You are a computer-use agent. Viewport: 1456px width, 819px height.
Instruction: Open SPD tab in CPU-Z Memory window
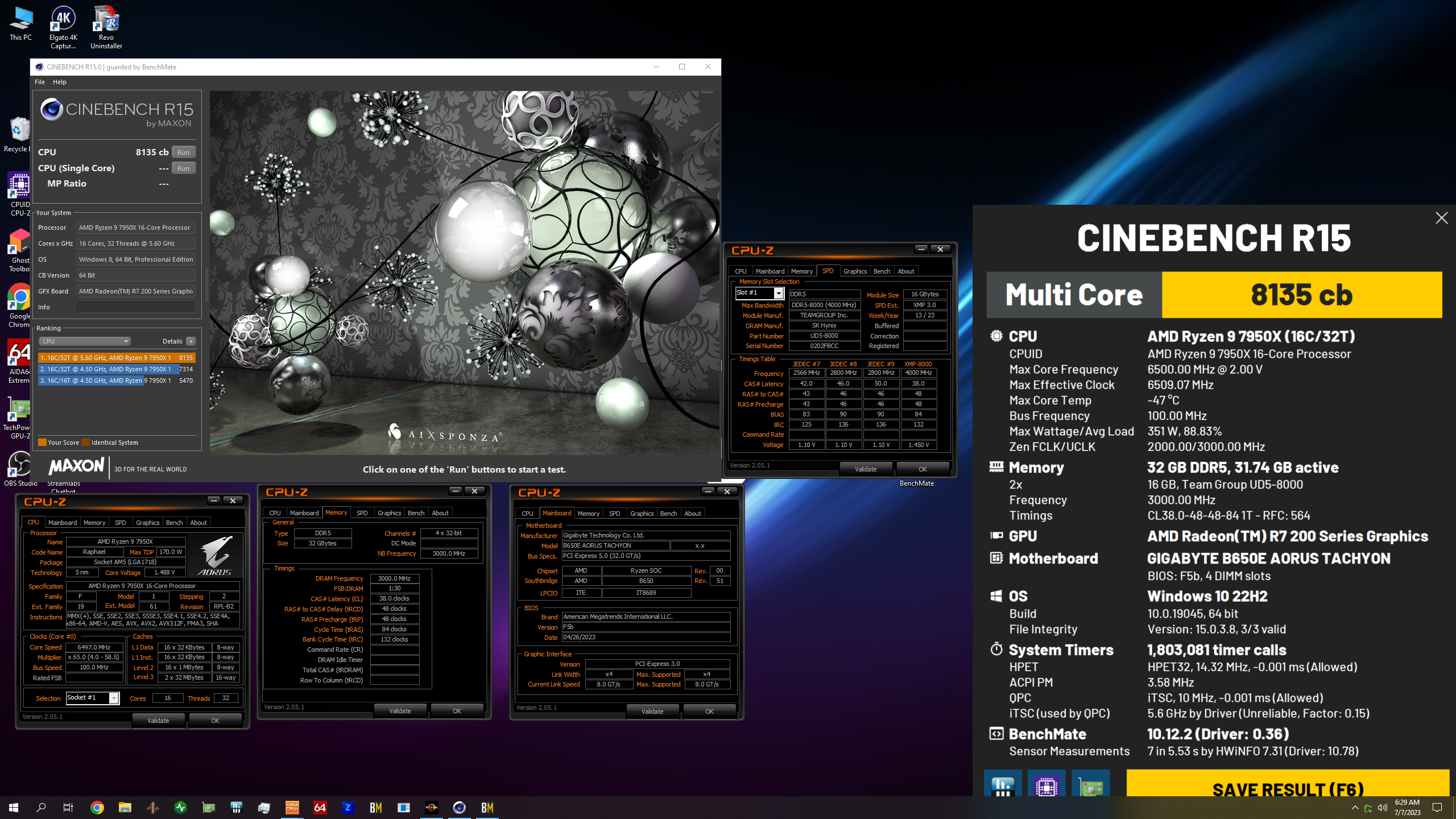pyautogui.click(x=362, y=512)
